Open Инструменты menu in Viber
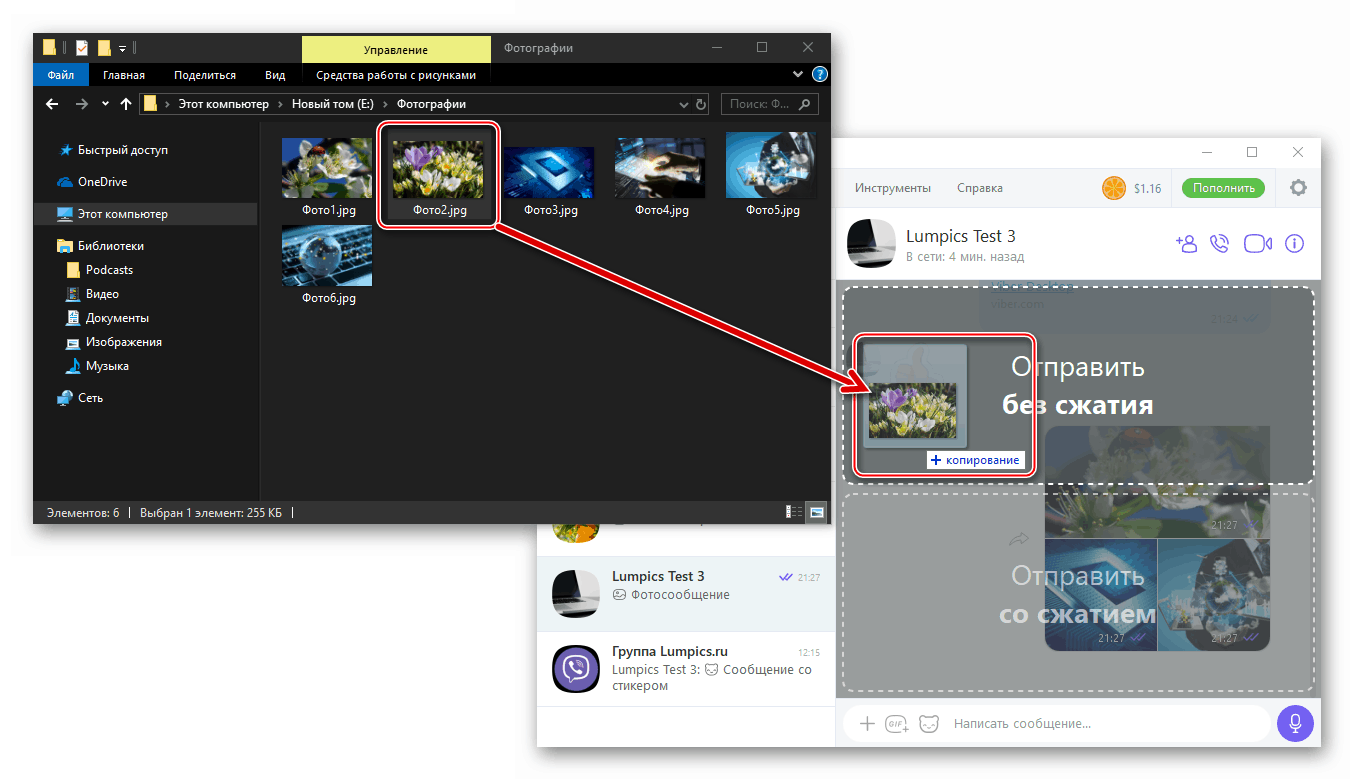 (892, 188)
